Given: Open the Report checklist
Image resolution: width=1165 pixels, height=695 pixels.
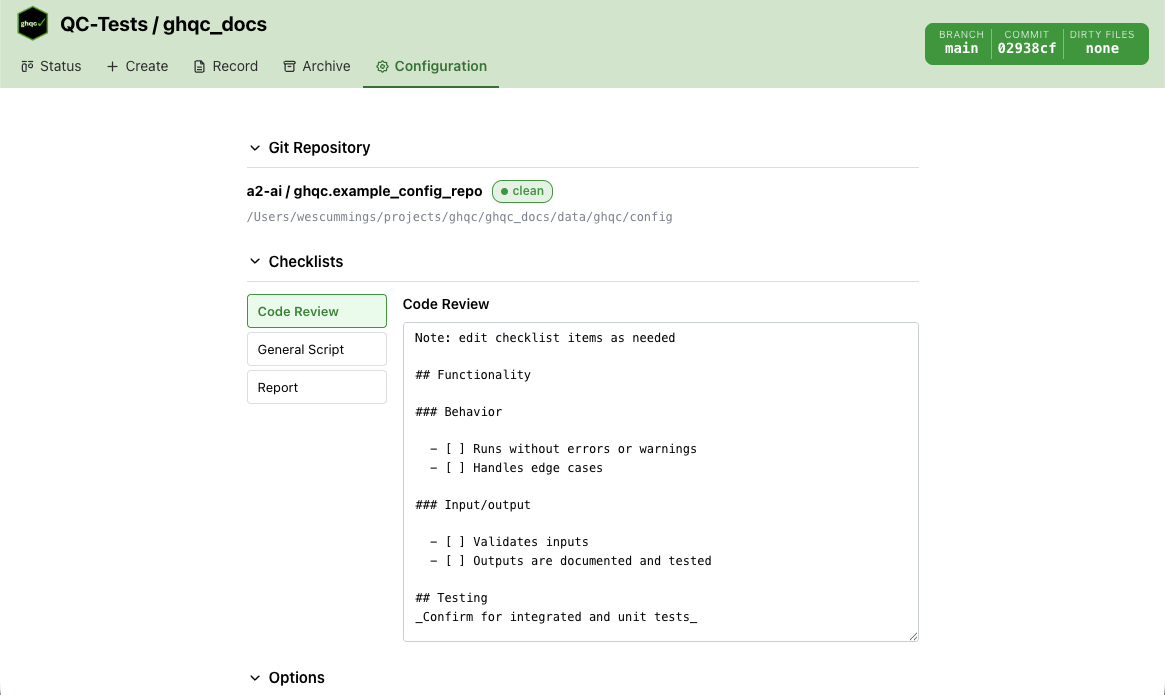Looking at the screenshot, I should point(316,387).
